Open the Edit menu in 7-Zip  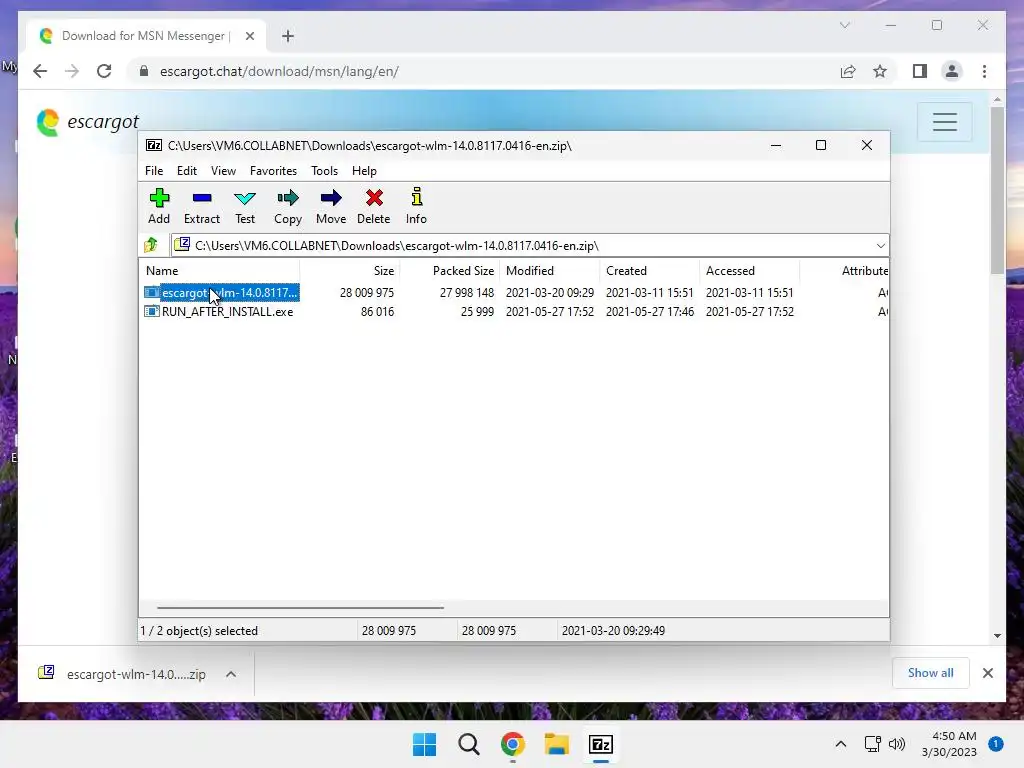pos(187,170)
